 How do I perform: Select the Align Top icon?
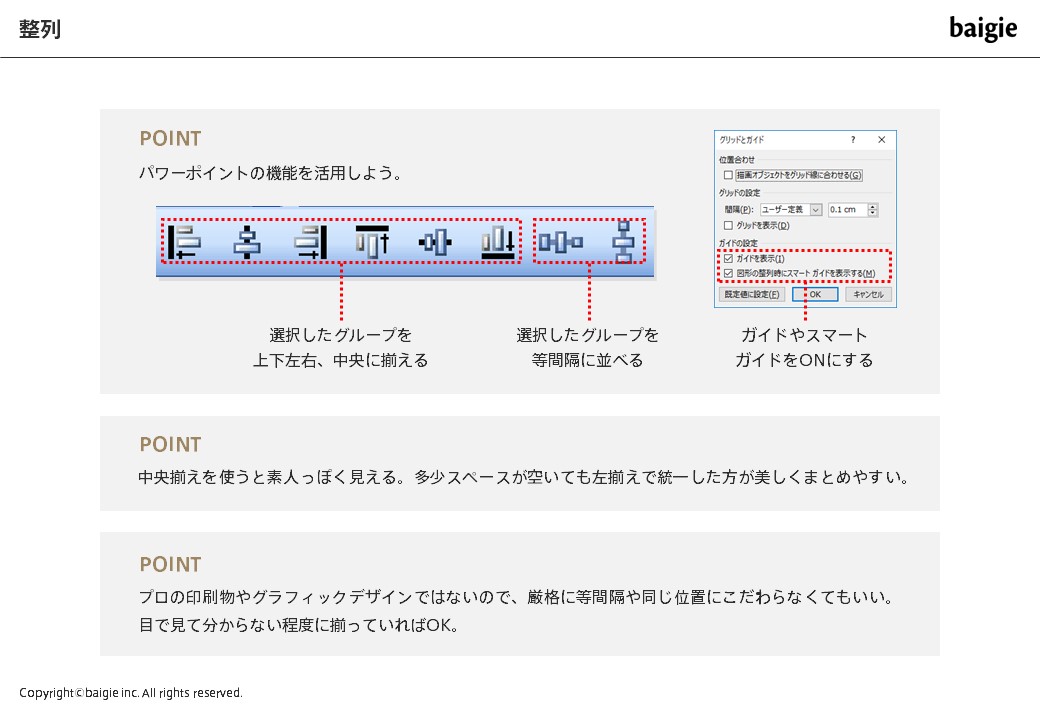tap(372, 242)
